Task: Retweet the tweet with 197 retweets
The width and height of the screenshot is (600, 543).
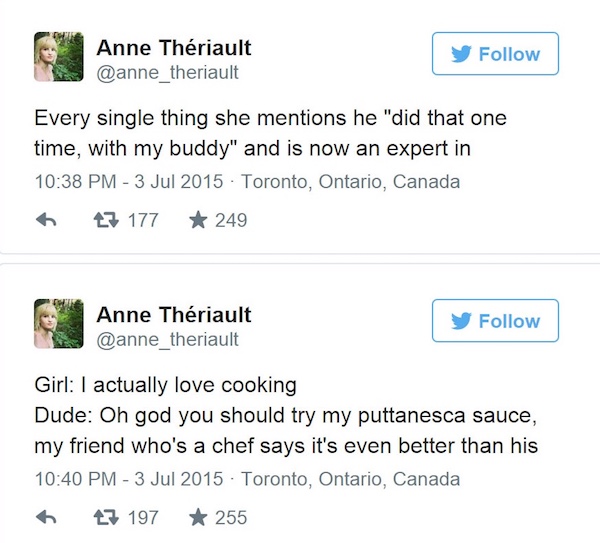Action: click(106, 517)
